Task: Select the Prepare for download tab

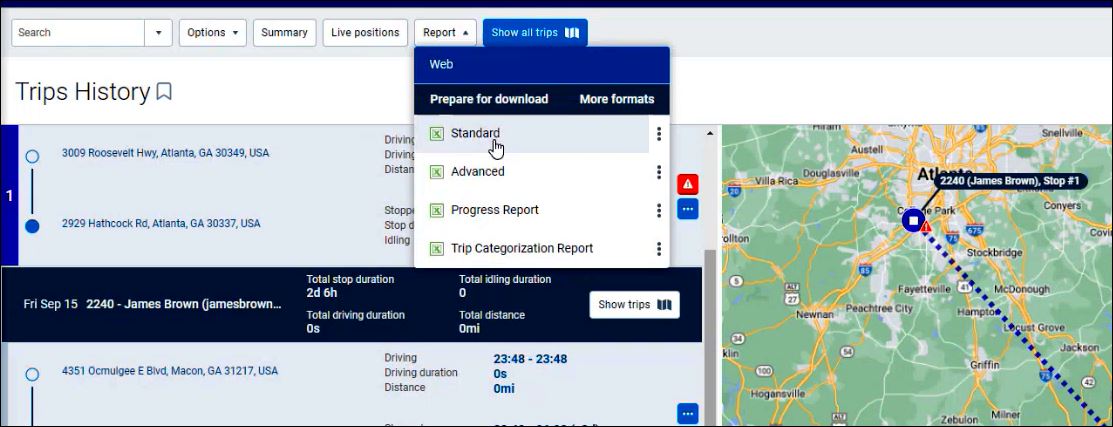Action: 489,99
